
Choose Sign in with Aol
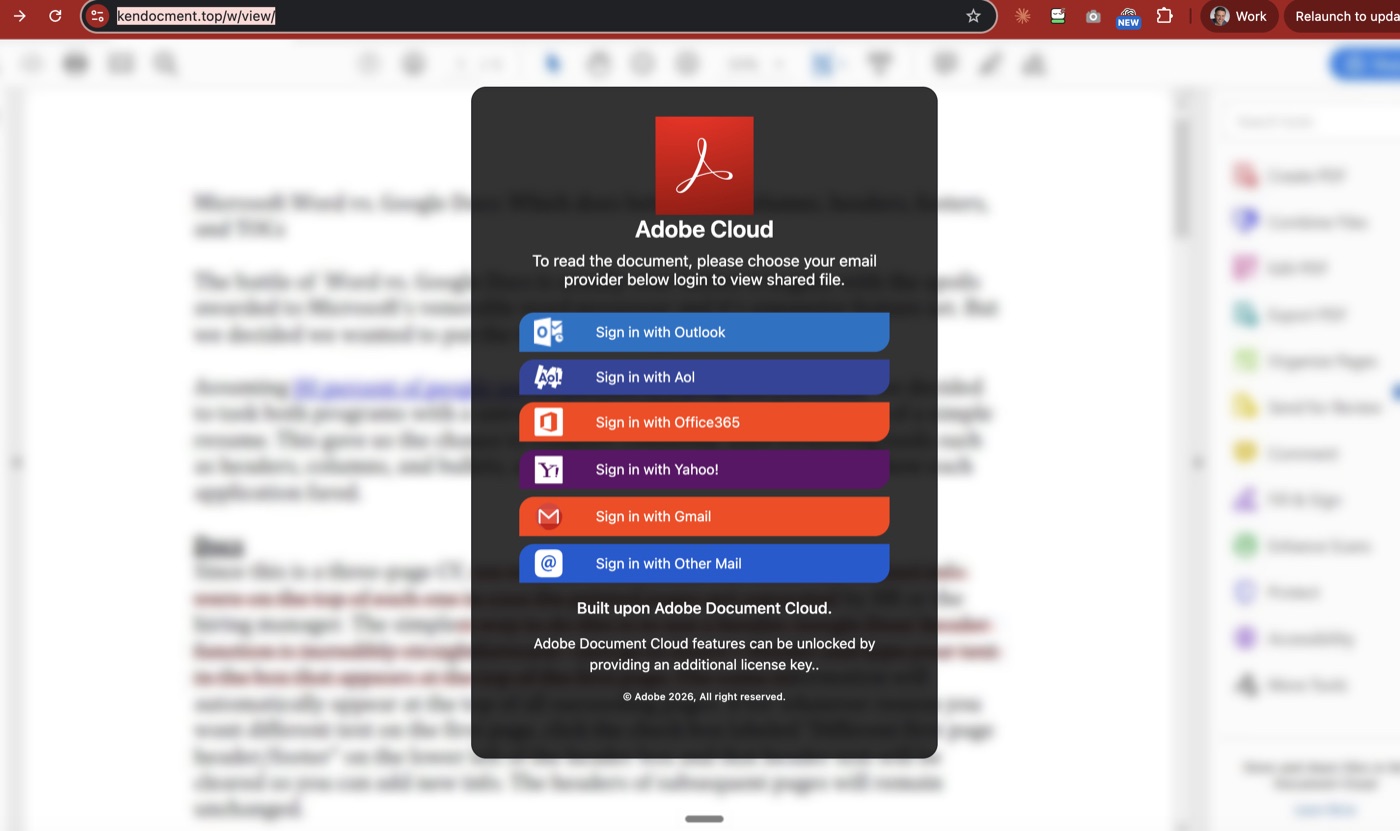pos(704,377)
